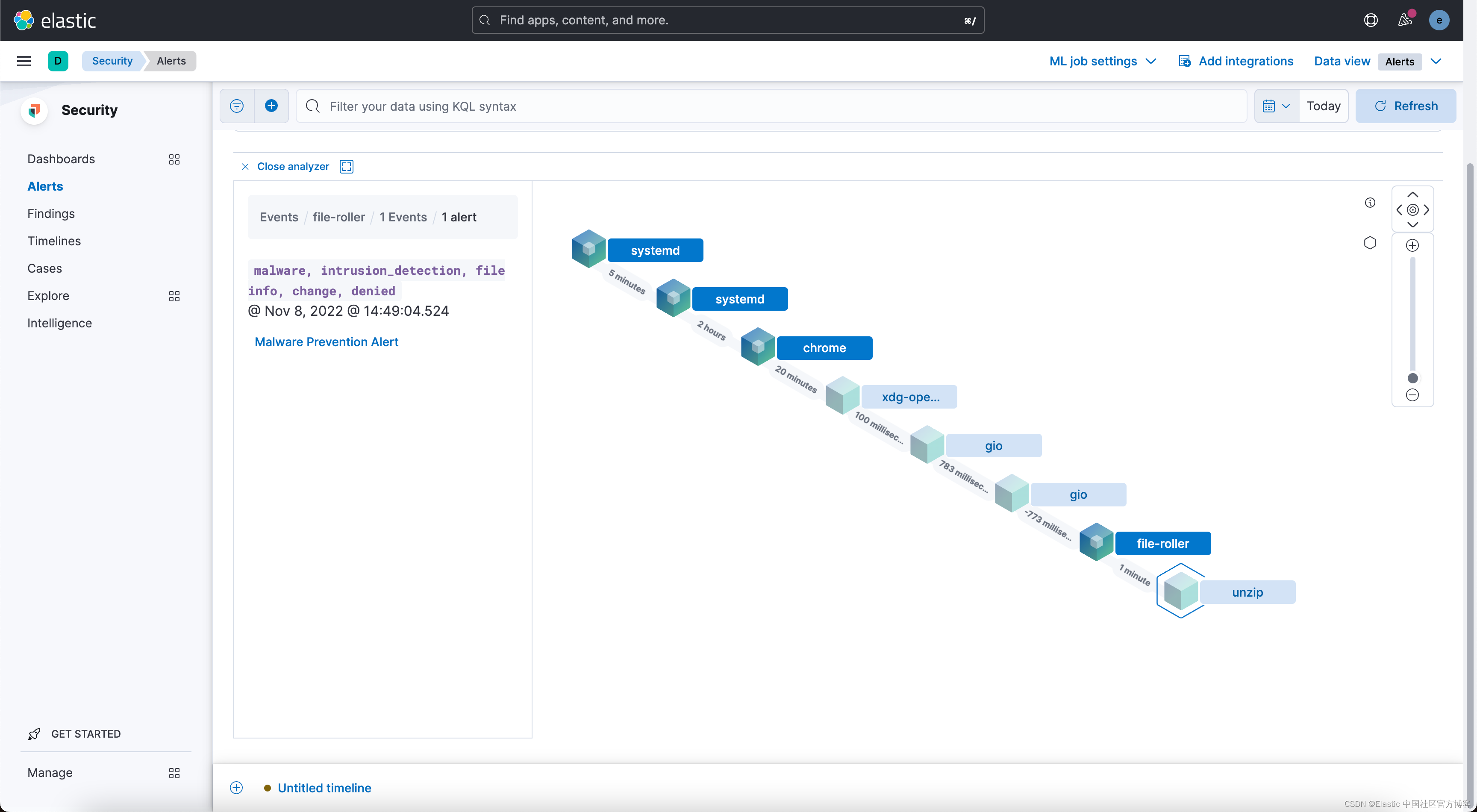Select the file-roller process label
The width and height of the screenshot is (1477, 812).
click(x=1163, y=543)
